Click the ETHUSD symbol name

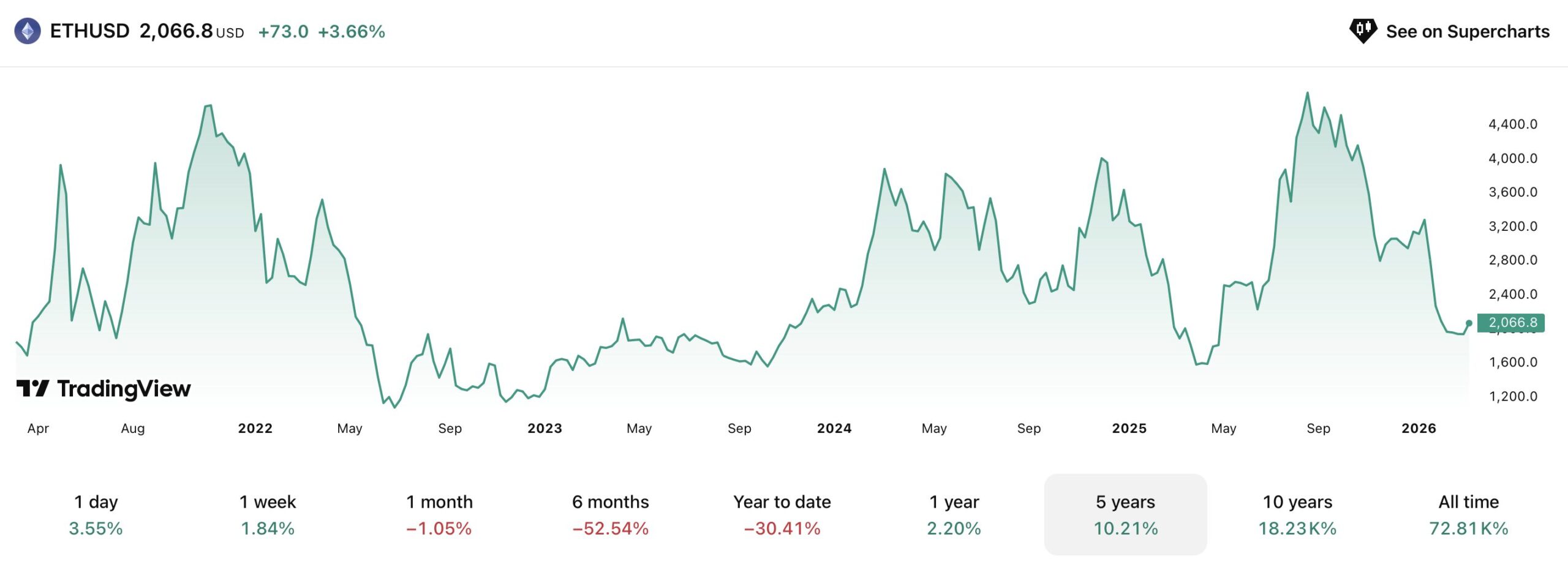89,31
